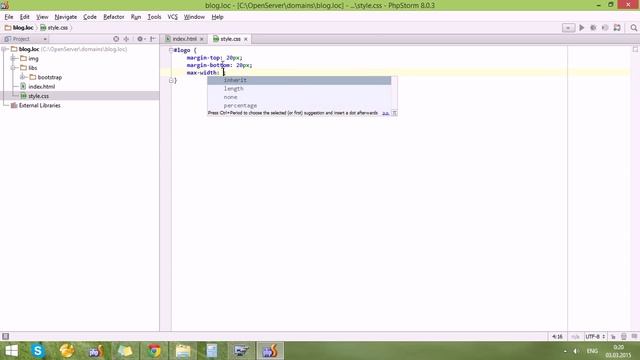
Task: Collapse the blog.loc root node
Action: pos(4,49)
